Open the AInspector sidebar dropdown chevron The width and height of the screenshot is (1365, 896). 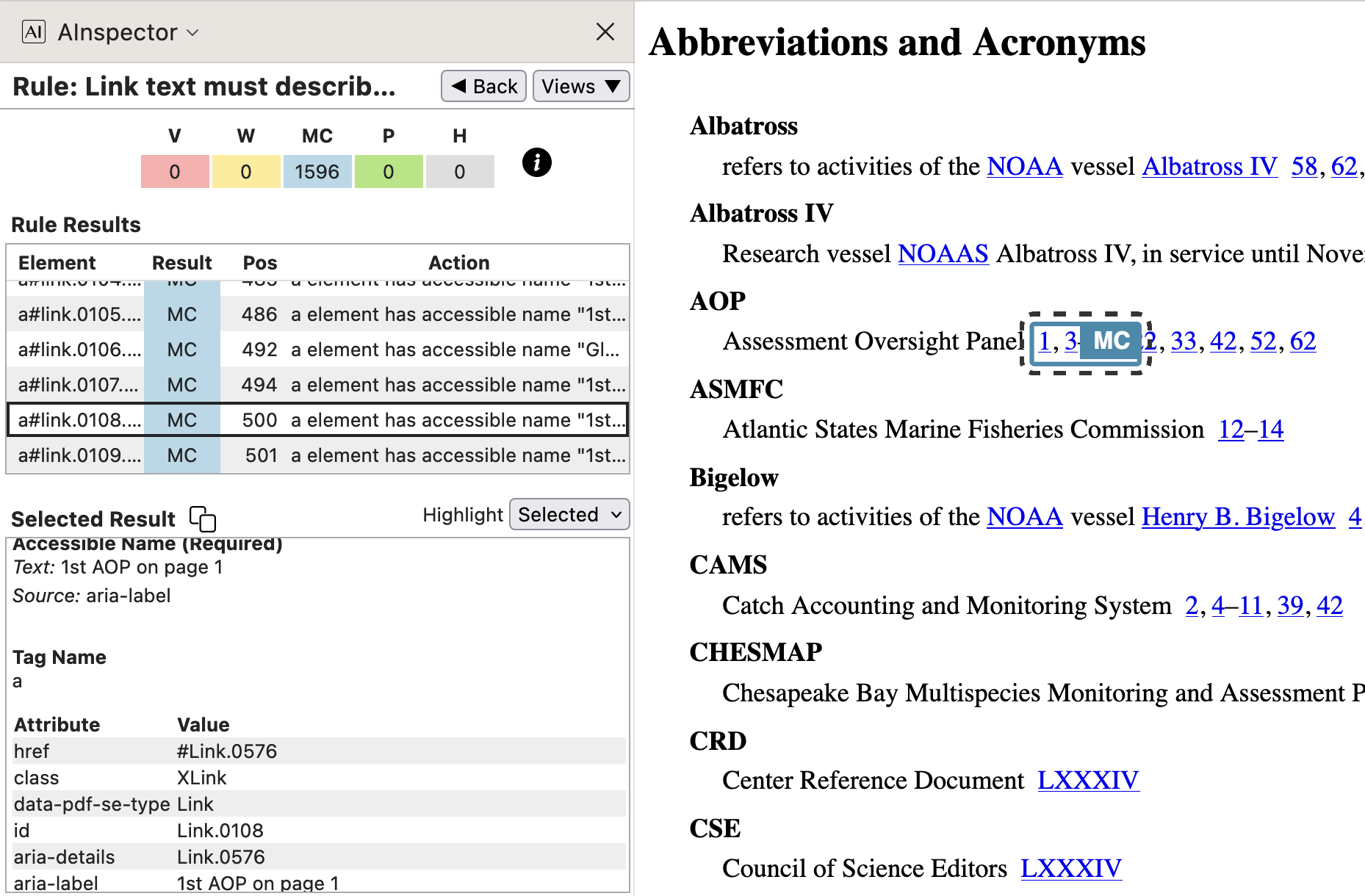tap(193, 32)
